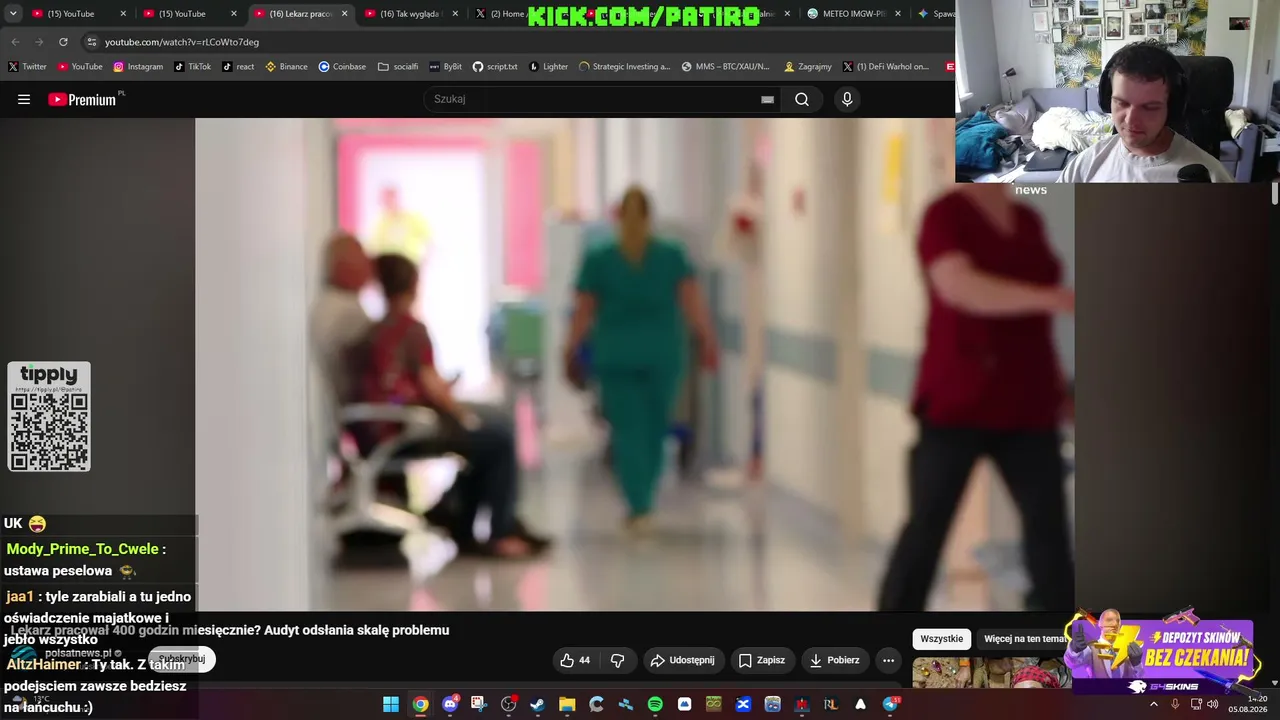1280x720 pixels.
Task: Open Windows Start menu
Action: pos(391,704)
